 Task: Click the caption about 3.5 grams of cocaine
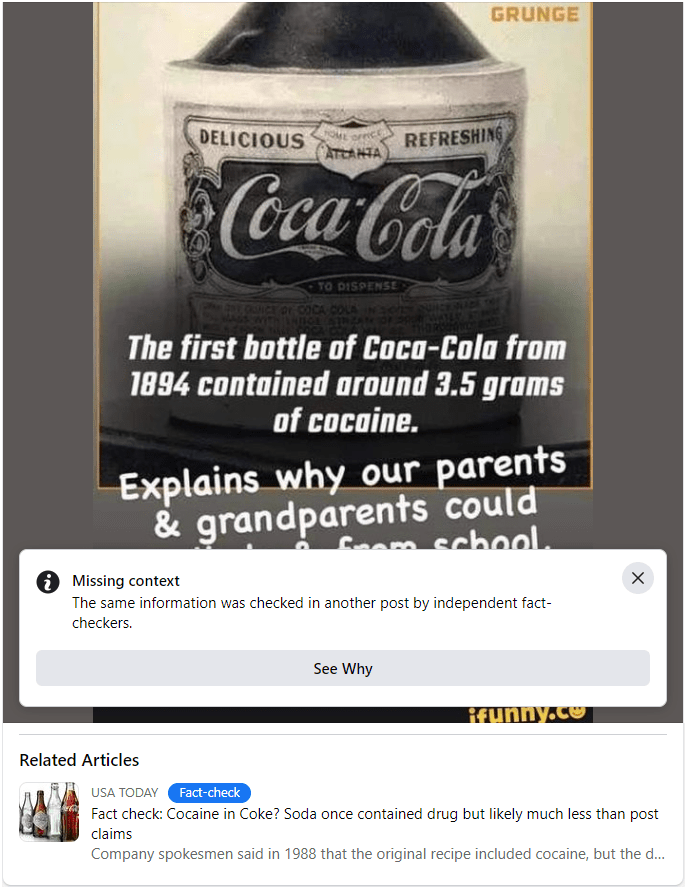coord(346,384)
